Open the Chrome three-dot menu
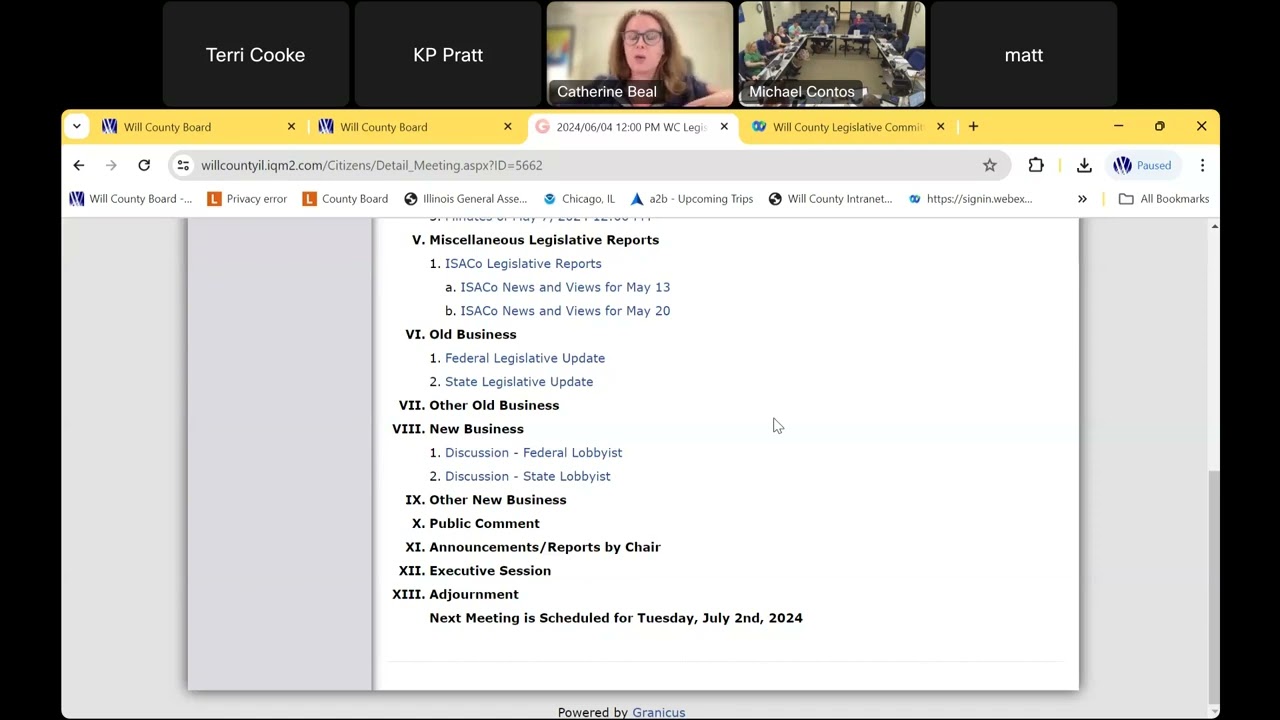 coord(1202,165)
